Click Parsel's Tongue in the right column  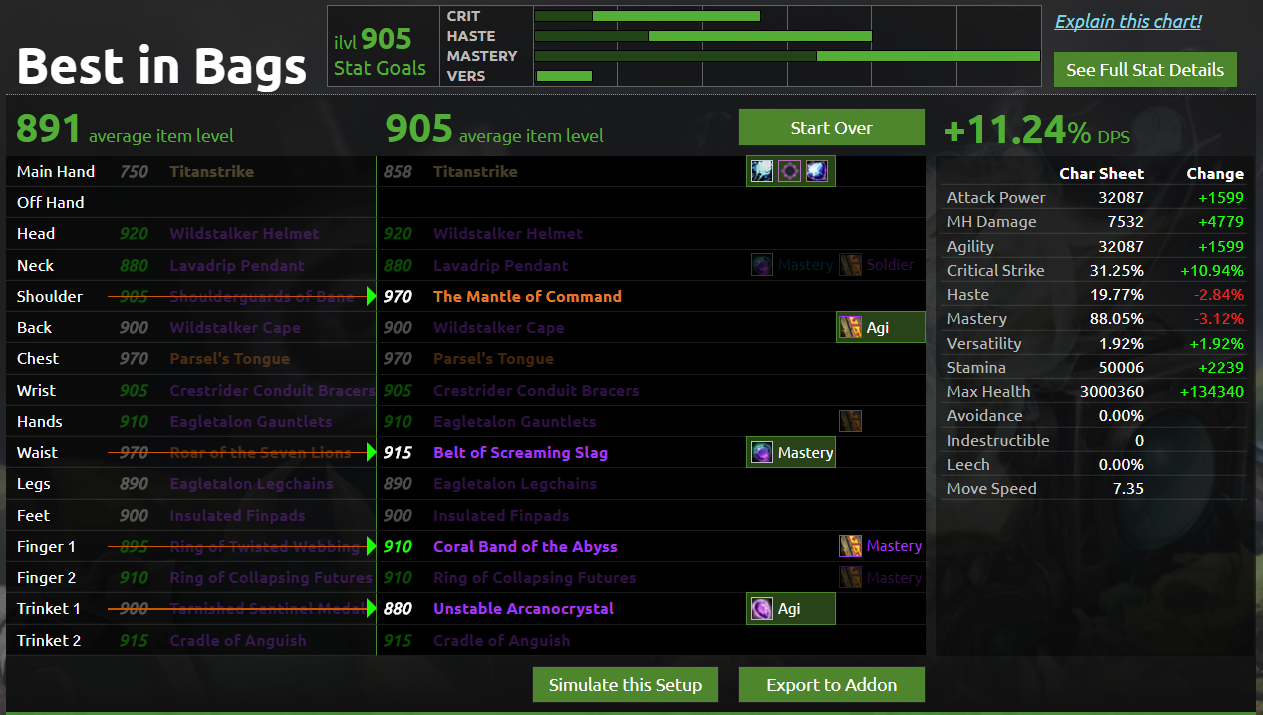pos(493,358)
